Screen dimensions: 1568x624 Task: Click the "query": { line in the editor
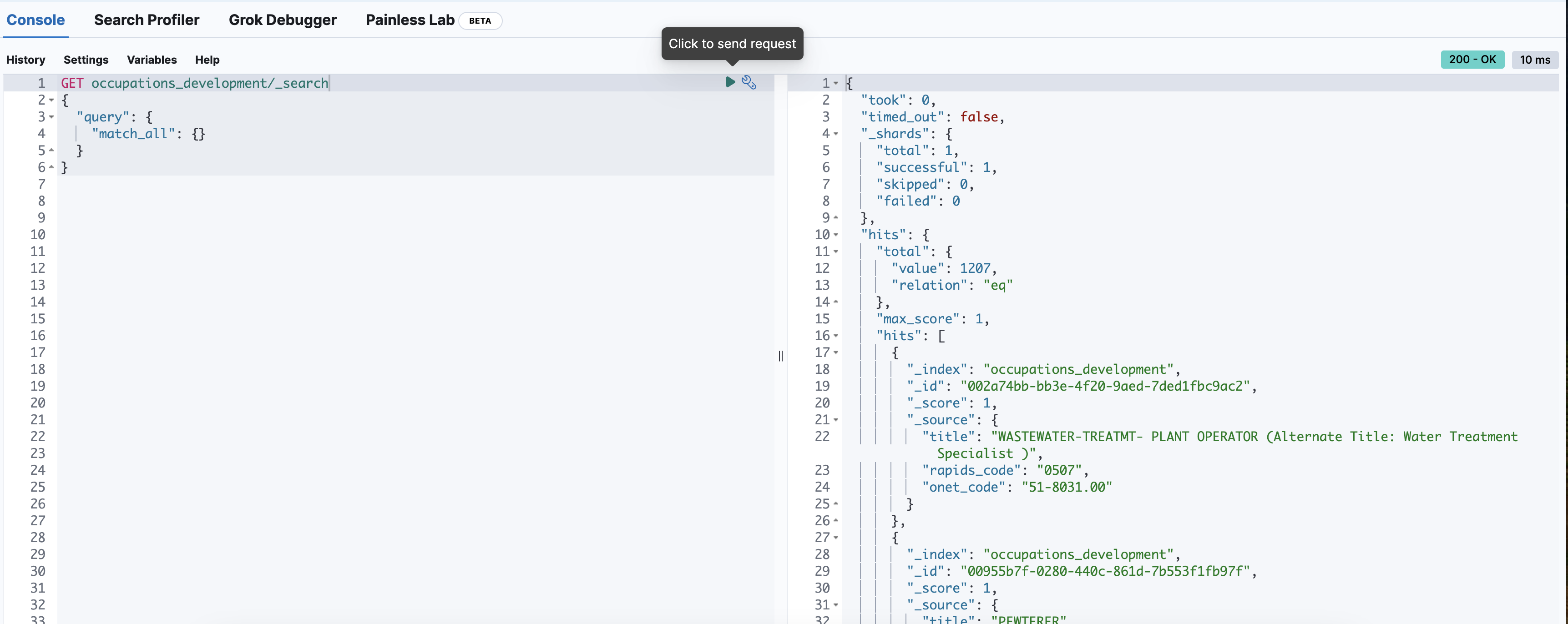click(x=114, y=117)
